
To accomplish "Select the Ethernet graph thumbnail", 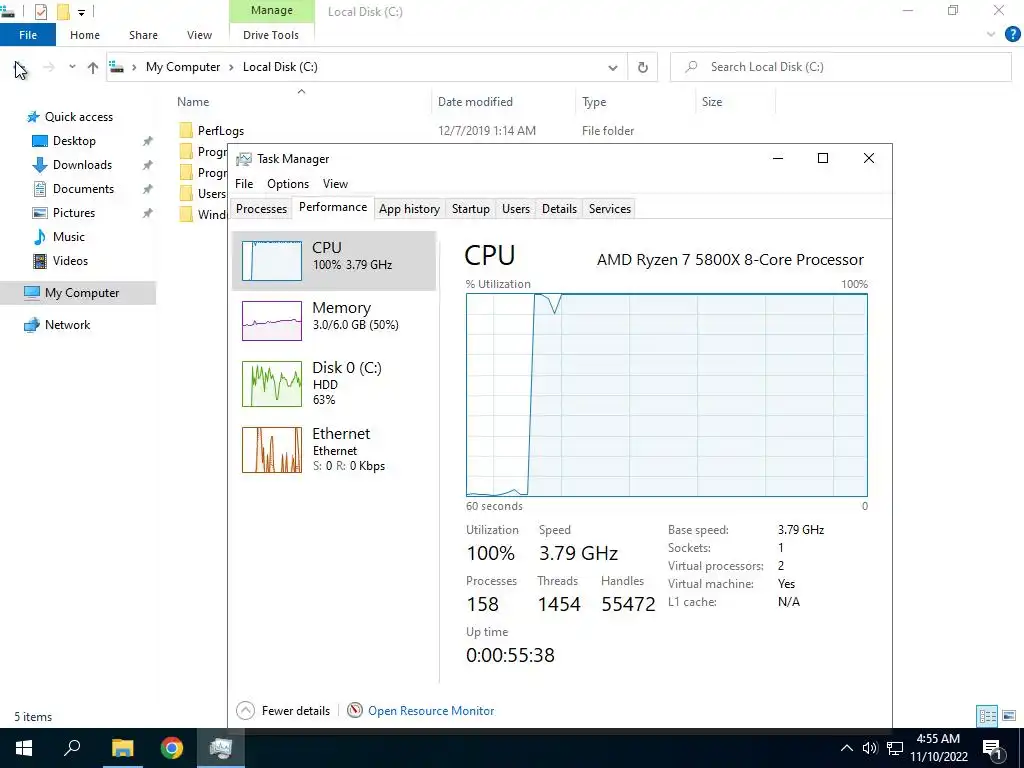I will [x=272, y=449].
